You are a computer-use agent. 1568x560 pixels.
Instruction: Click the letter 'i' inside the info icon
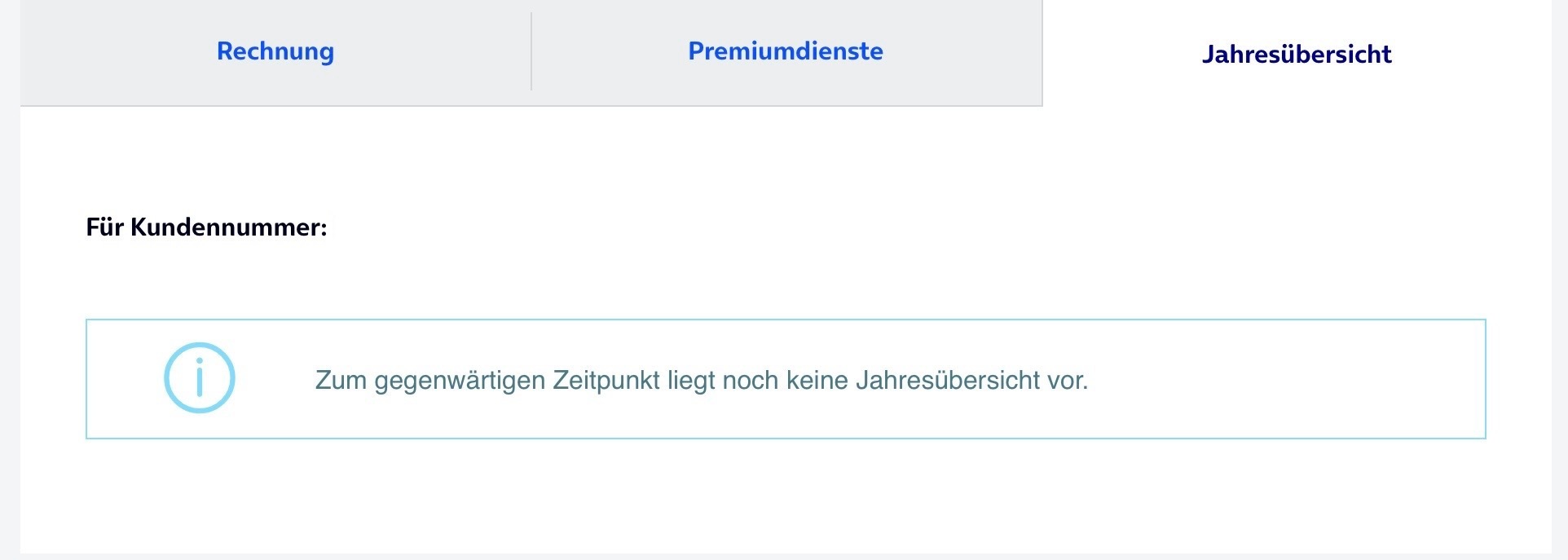[200, 377]
